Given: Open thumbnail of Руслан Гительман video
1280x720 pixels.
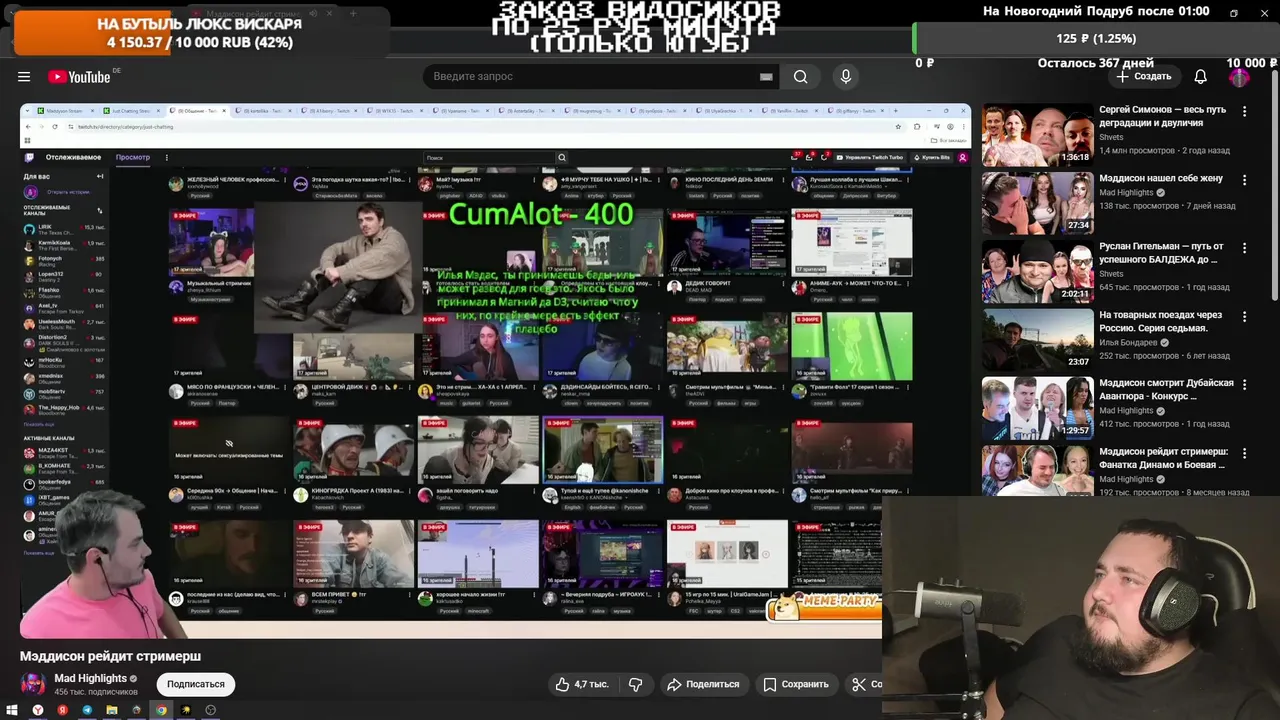Looking at the screenshot, I should [1037, 271].
